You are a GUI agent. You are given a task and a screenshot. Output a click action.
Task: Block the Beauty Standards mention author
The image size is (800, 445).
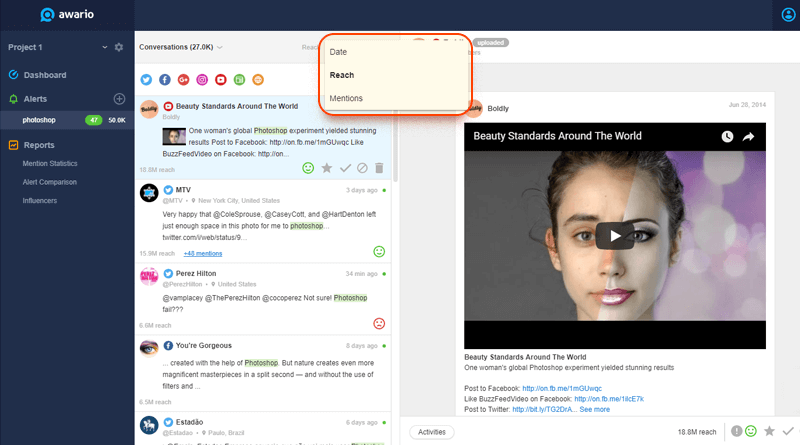click(362, 168)
